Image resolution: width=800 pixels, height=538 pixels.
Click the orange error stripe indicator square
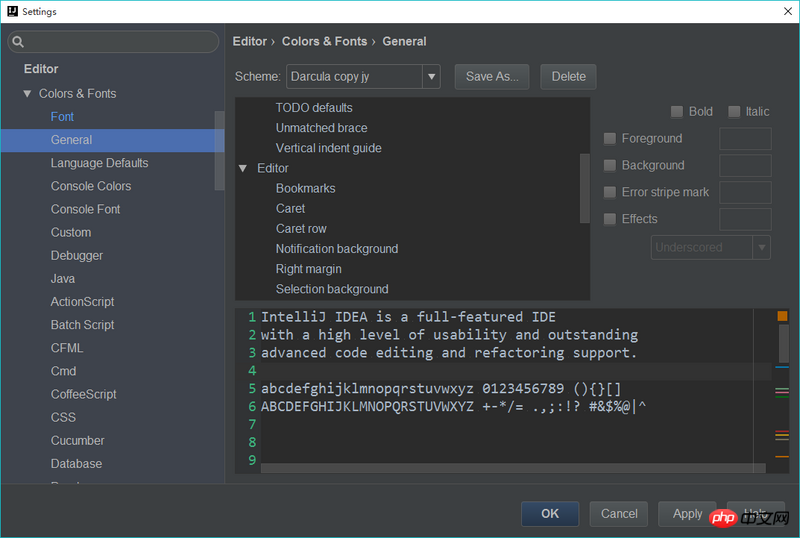point(782,316)
